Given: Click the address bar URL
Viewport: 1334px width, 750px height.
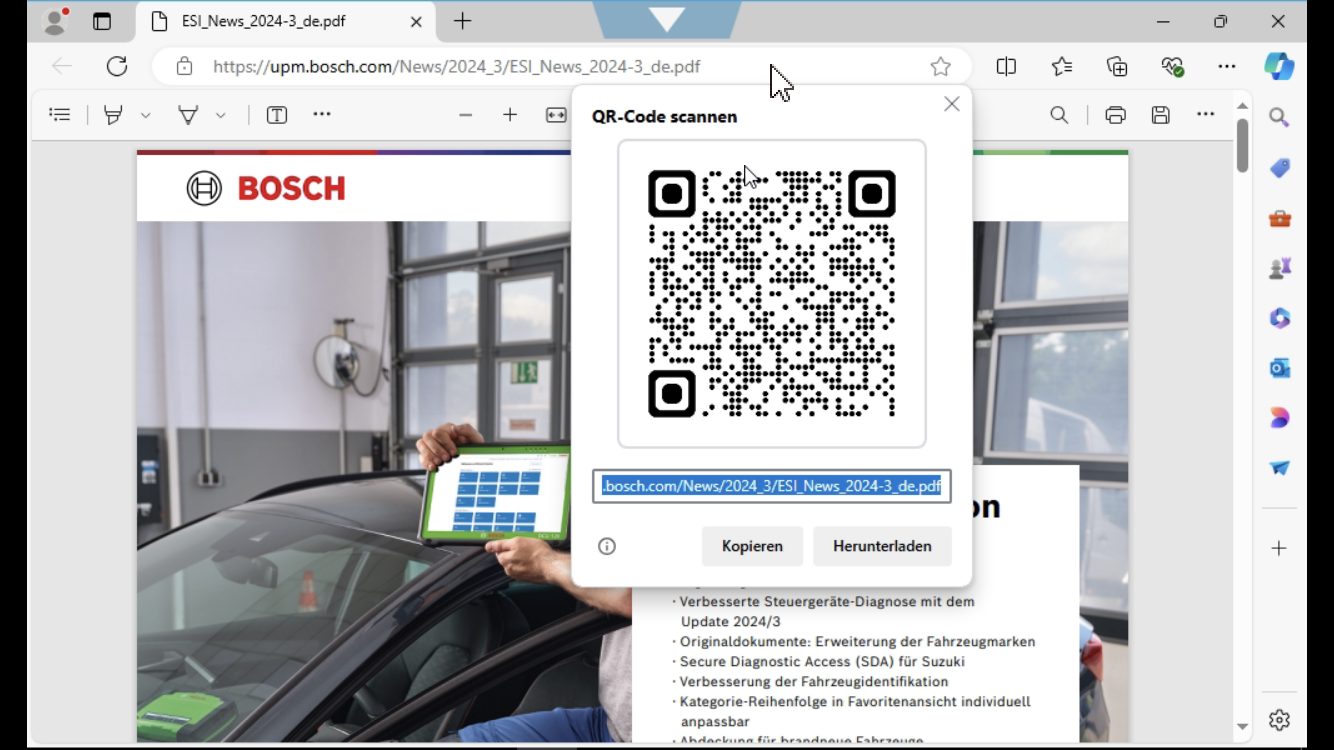Looking at the screenshot, I should [x=457, y=66].
